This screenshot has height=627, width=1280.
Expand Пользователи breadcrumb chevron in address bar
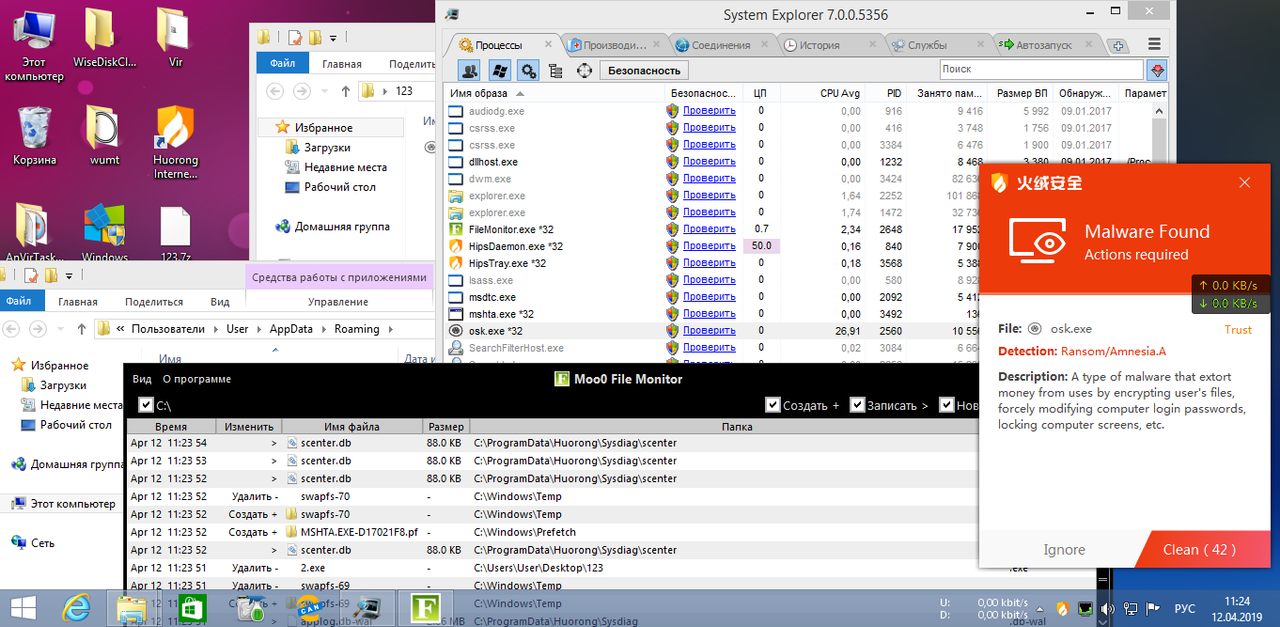click(x=215, y=329)
